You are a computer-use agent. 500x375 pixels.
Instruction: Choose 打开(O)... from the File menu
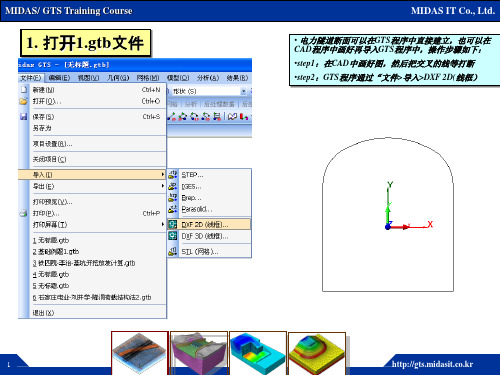pos(92,101)
